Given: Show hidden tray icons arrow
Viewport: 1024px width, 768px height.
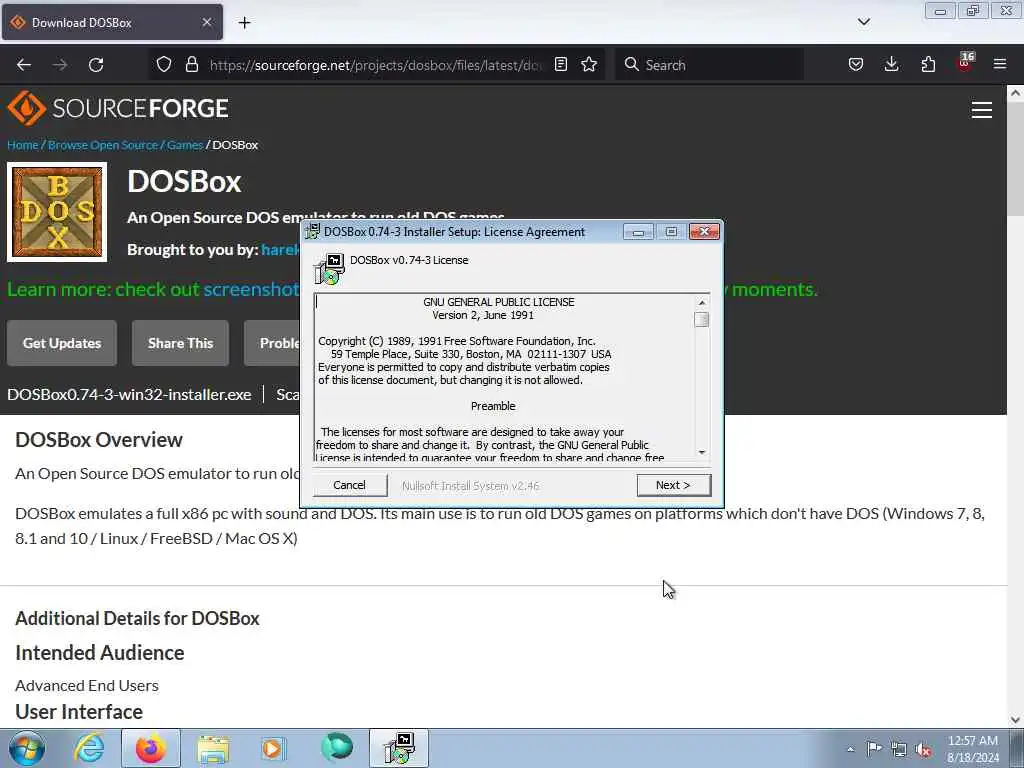Looking at the screenshot, I should pyautogui.click(x=850, y=749).
